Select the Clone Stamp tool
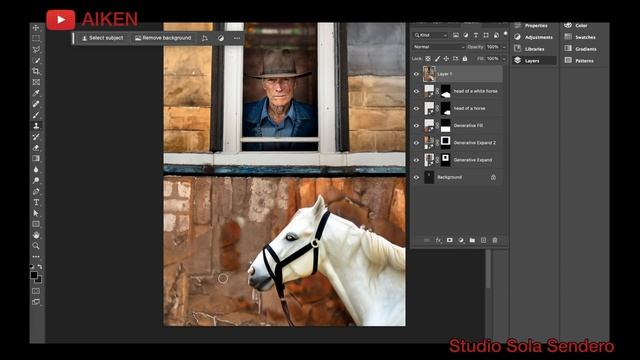Screen dimensions: 640x360 tap(36, 126)
